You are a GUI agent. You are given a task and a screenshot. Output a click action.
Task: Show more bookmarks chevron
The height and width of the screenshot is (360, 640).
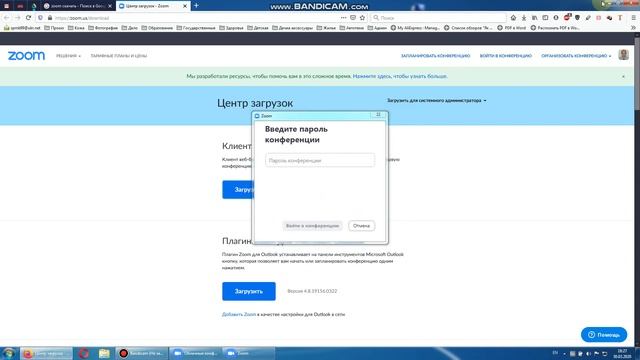click(633, 28)
